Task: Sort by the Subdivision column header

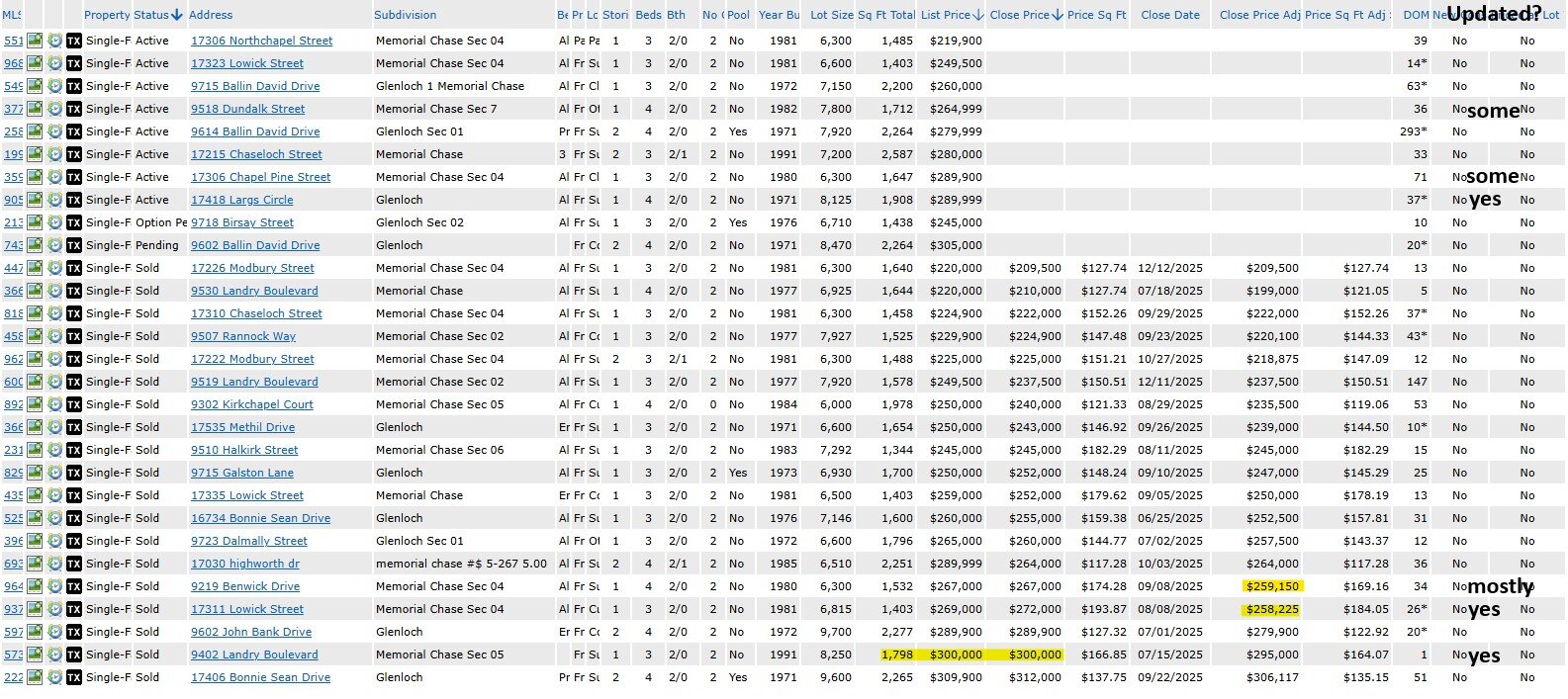Action: point(405,15)
